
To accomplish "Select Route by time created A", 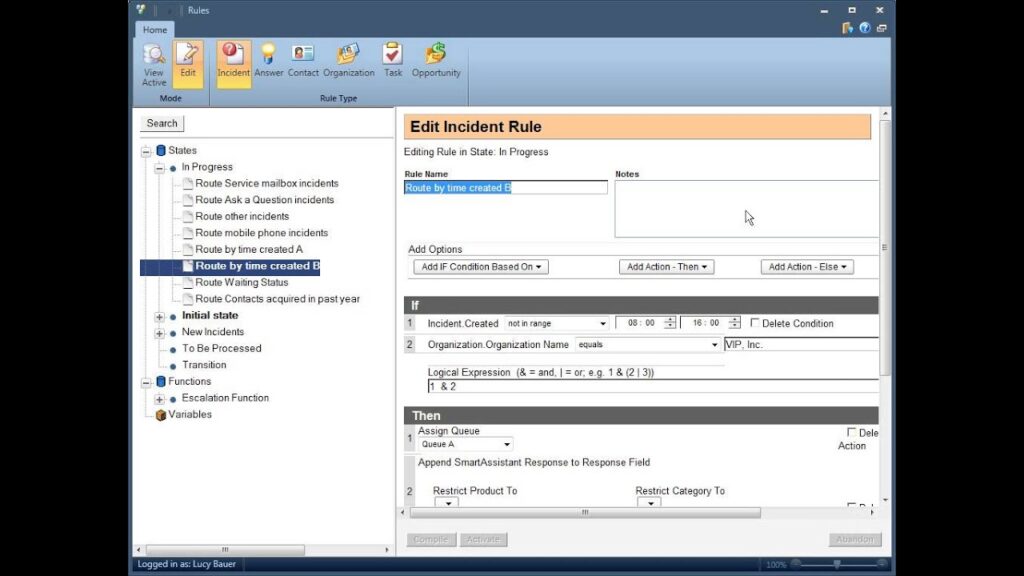I will (x=249, y=249).
